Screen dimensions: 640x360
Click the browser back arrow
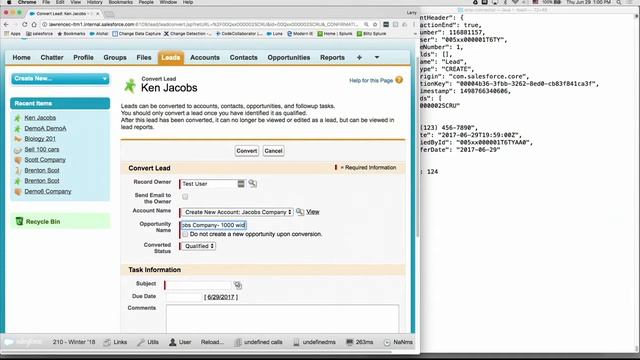(6, 24)
